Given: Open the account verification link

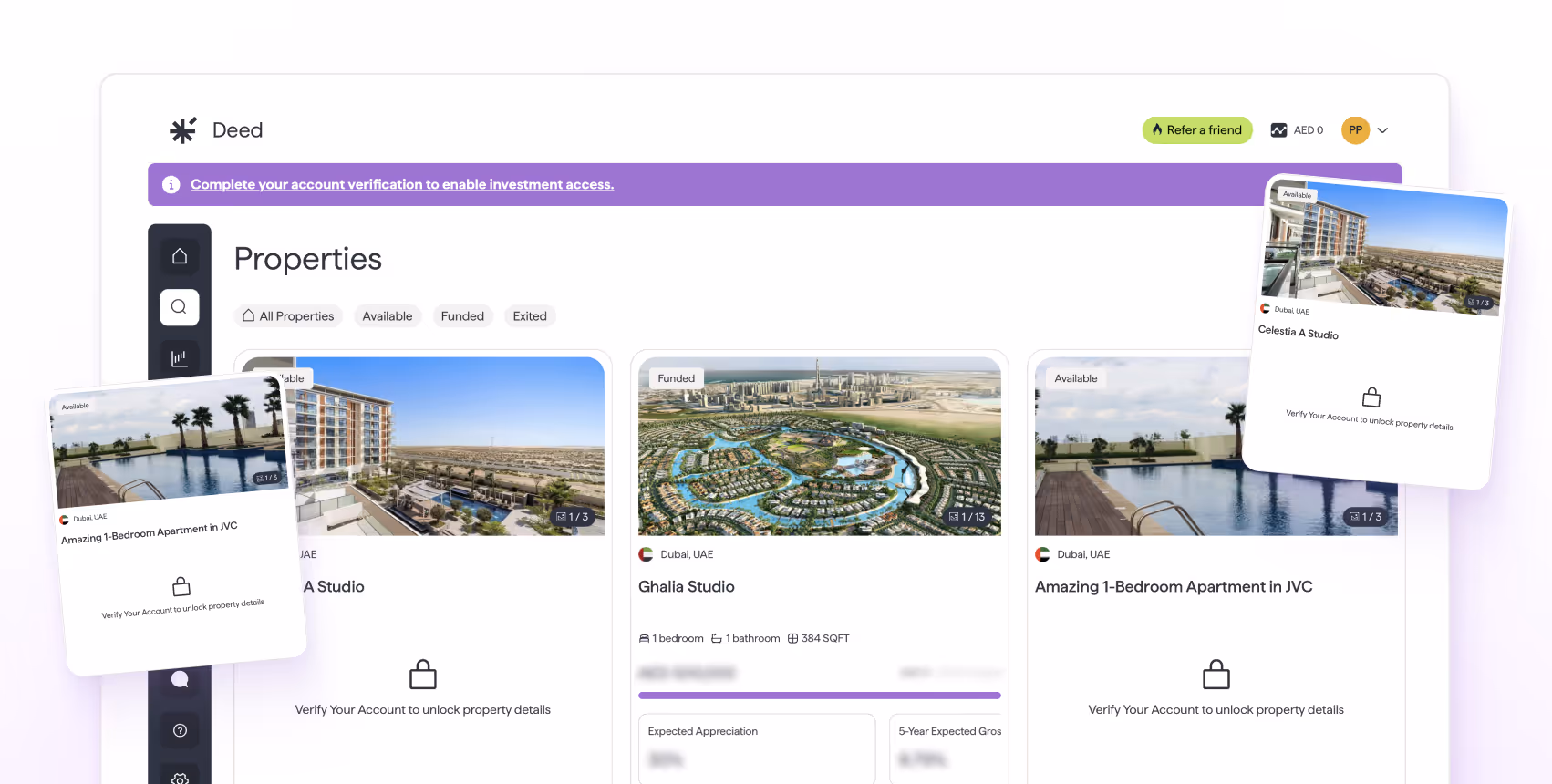Looking at the screenshot, I should [x=402, y=184].
